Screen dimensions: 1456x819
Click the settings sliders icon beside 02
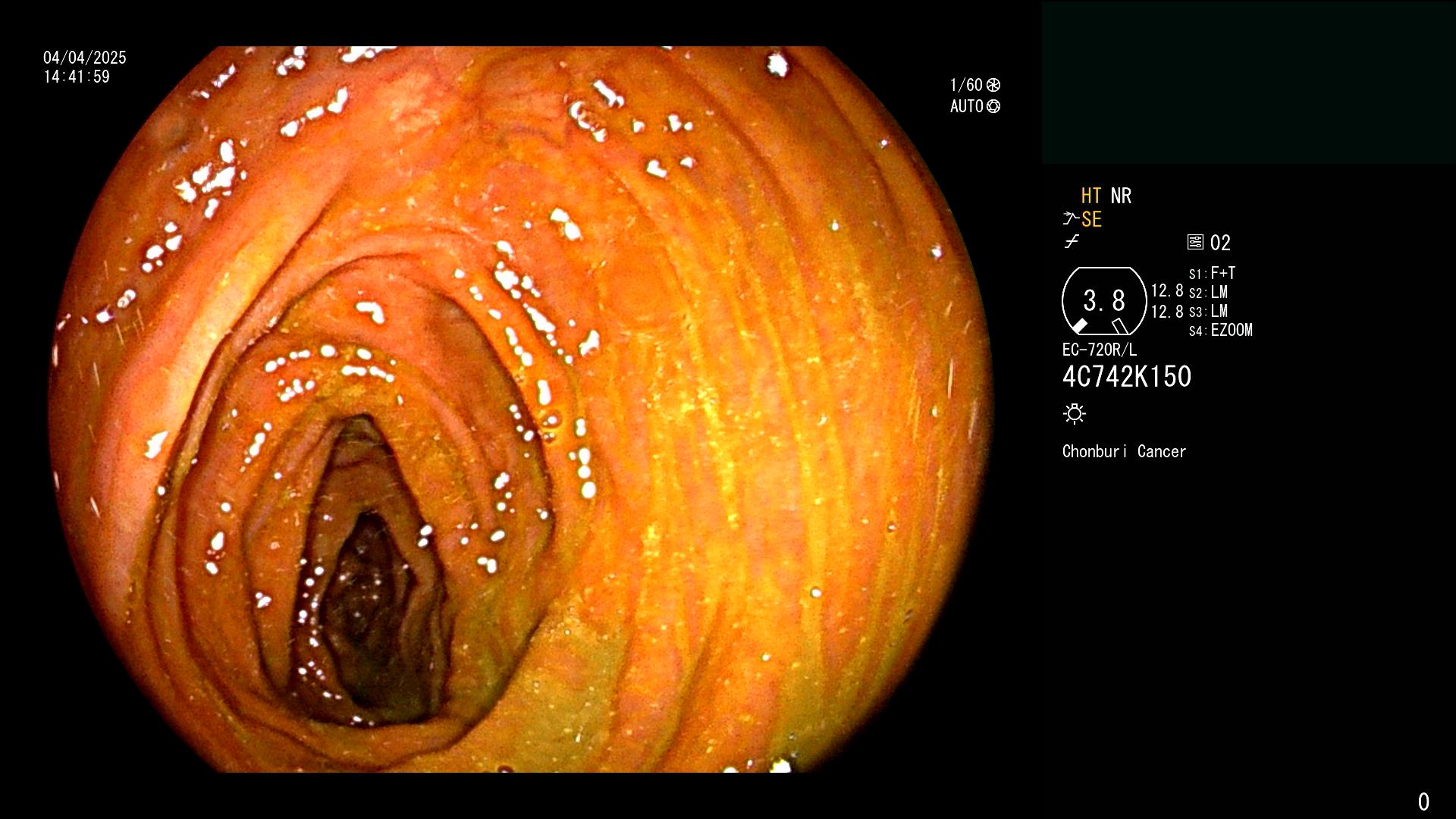tap(1195, 242)
